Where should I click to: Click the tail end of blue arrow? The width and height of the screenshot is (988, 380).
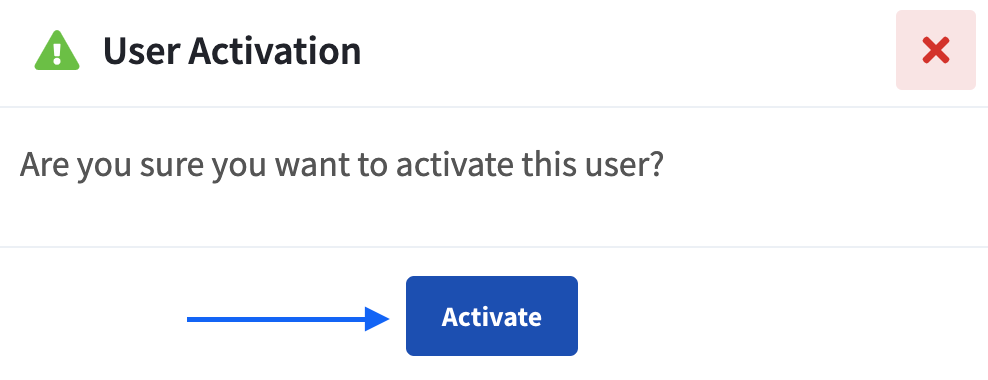tap(193, 319)
